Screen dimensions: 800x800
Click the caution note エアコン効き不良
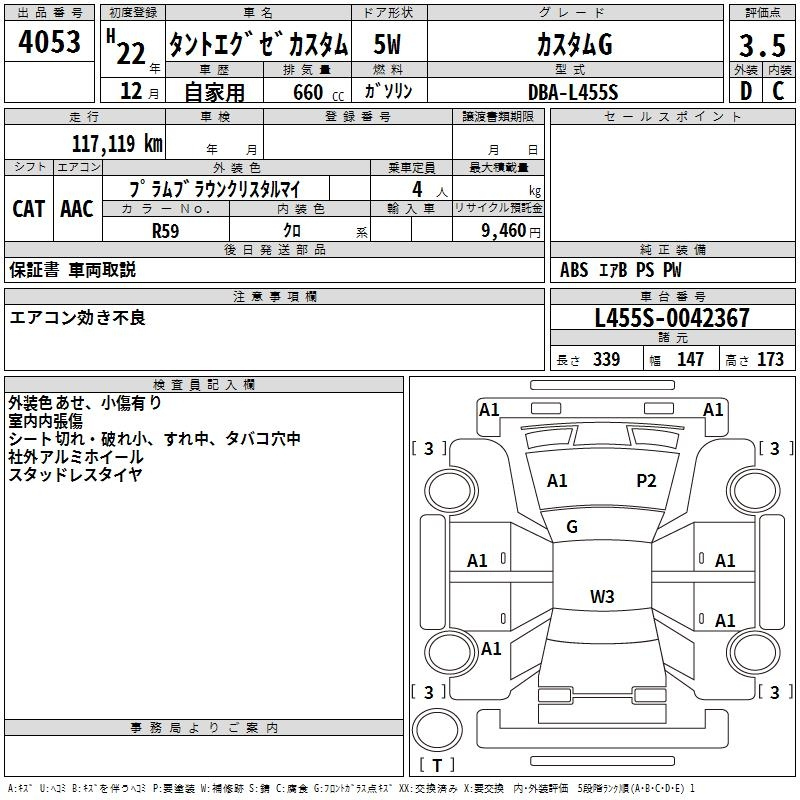(77, 318)
